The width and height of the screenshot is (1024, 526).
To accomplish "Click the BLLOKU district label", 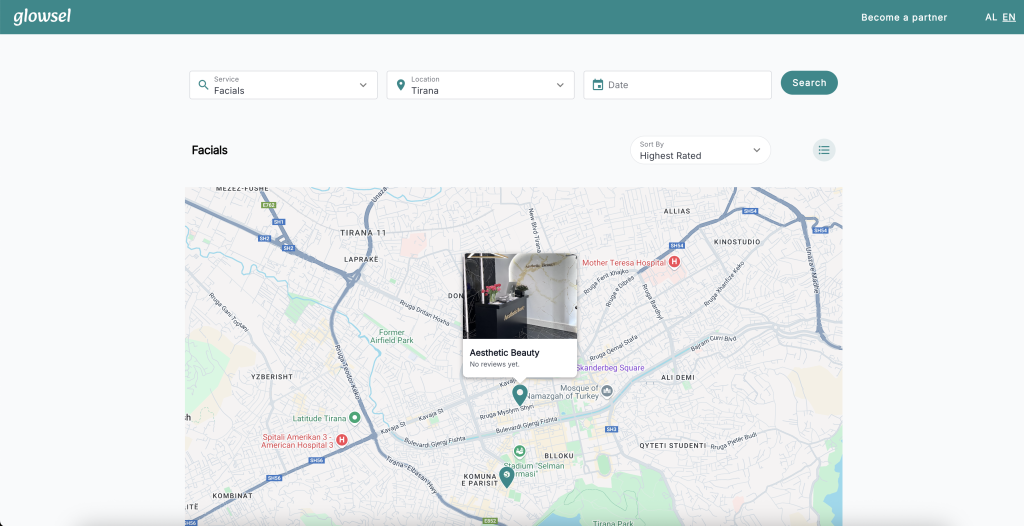I will click(x=559, y=455).
